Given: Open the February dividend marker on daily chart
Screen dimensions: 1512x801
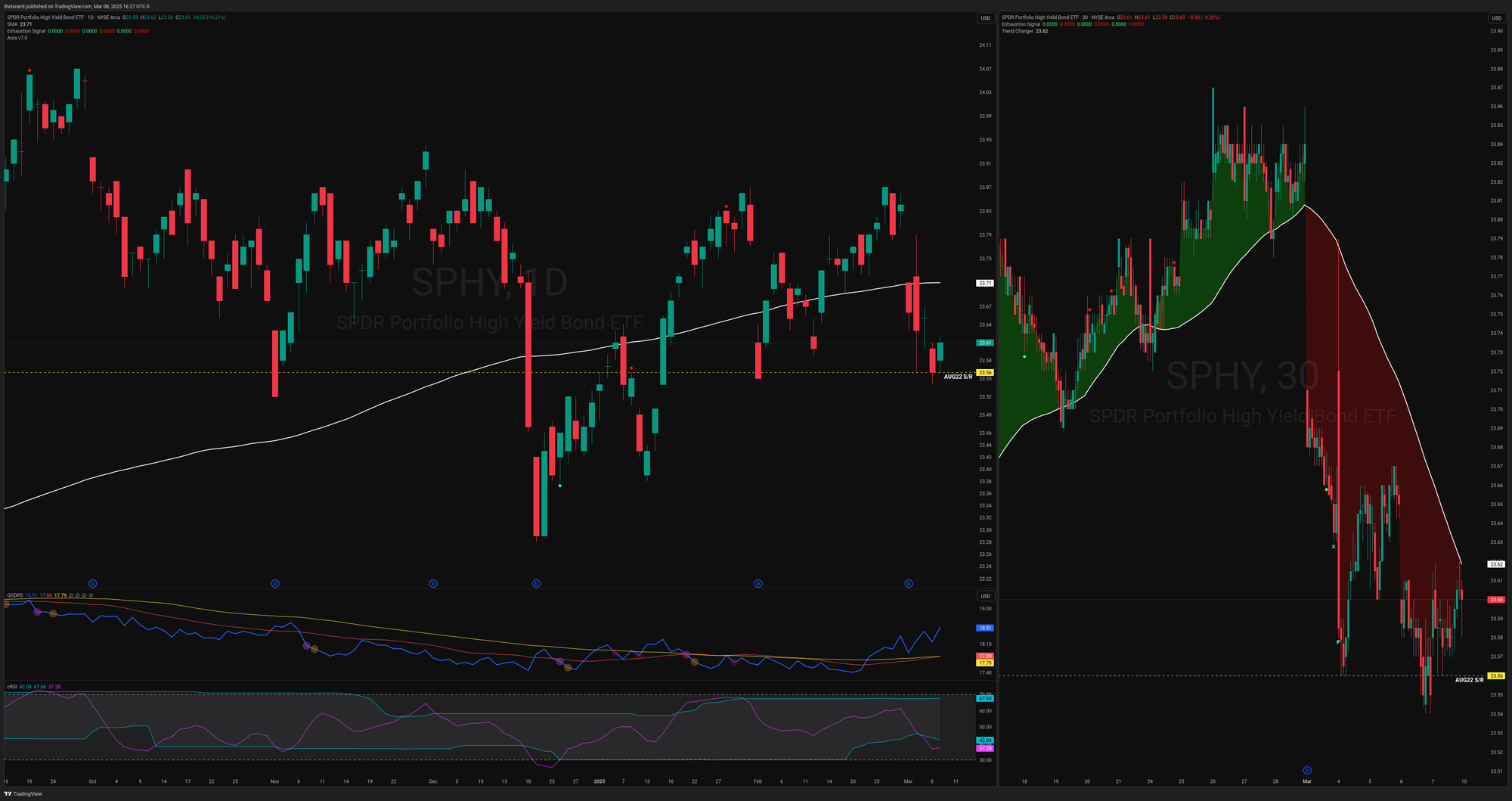Looking at the screenshot, I should click(758, 583).
